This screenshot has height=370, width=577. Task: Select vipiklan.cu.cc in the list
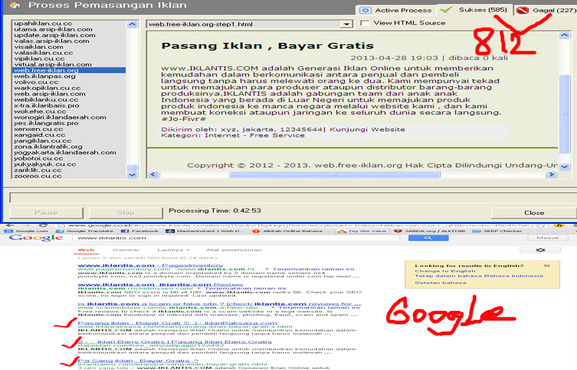(x=39, y=59)
